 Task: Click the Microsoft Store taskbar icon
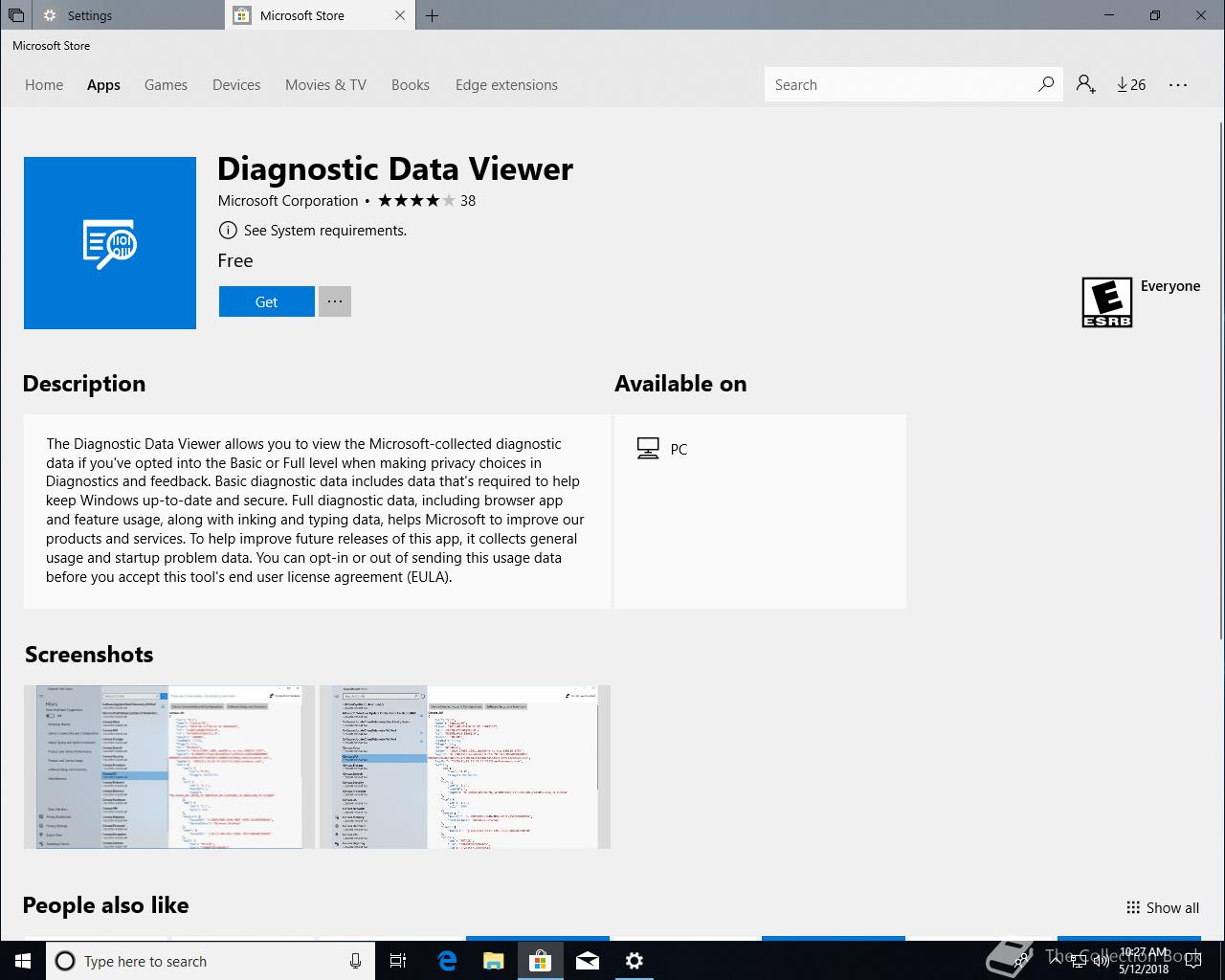coord(540,961)
